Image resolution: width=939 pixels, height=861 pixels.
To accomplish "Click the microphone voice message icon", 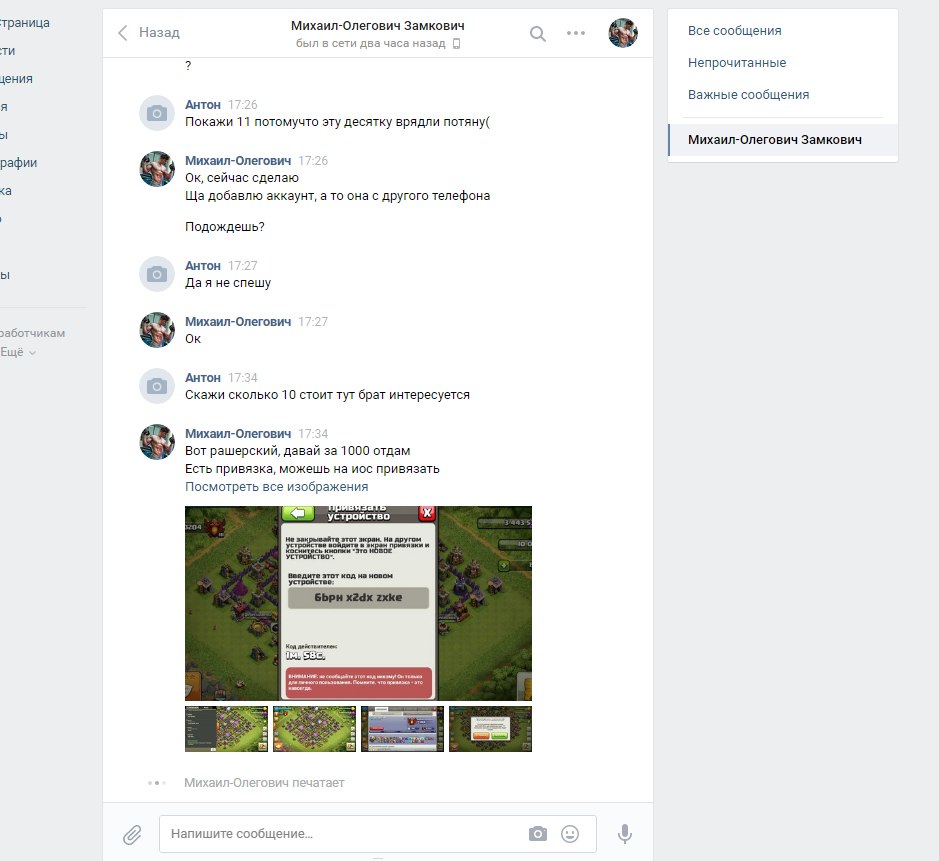I will pos(625,833).
